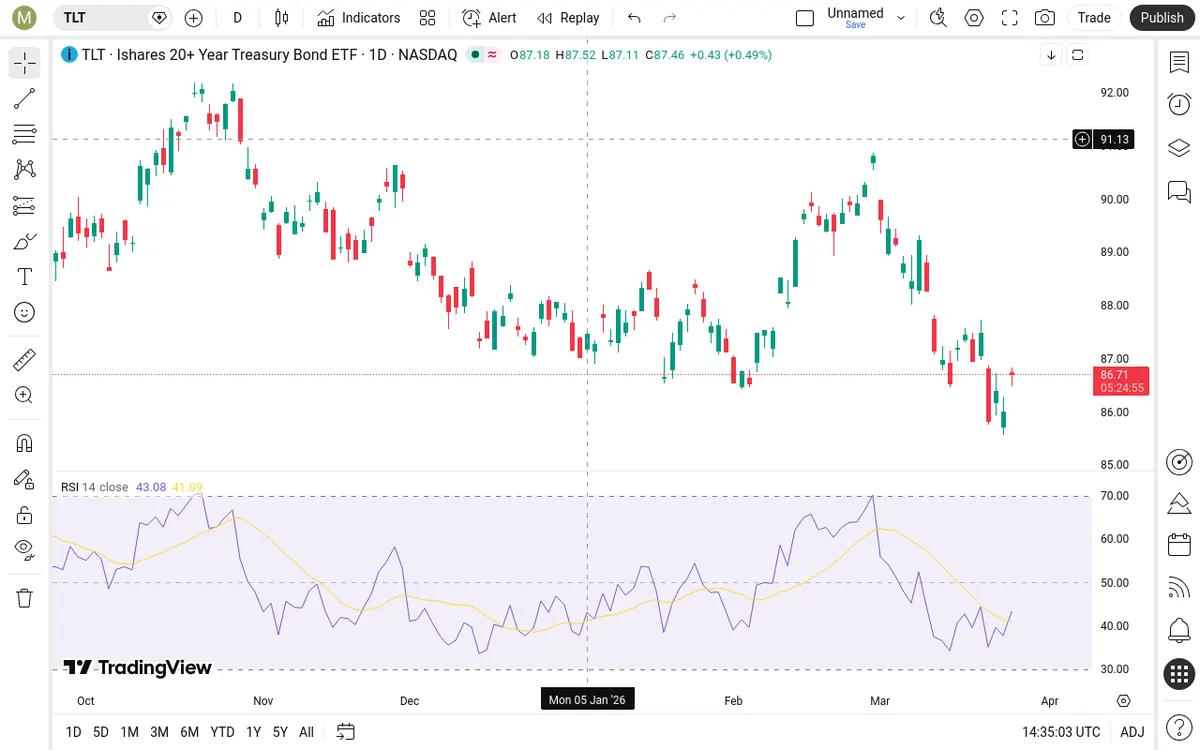The image size is (1200, 750).
Task: Select the forecasting and measurement tools
Action: click(x=25, y=206)
